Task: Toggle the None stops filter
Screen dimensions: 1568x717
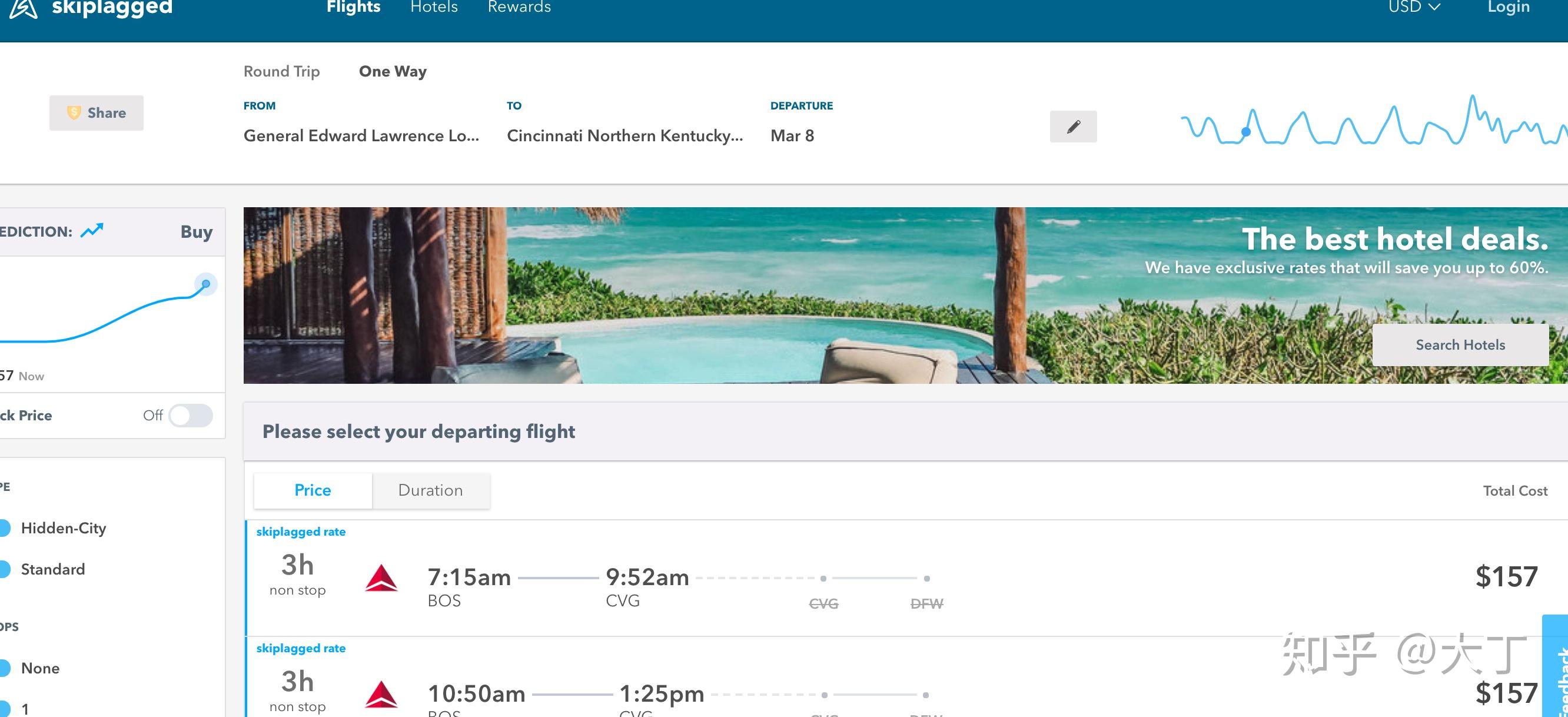Action: [5, 668]
